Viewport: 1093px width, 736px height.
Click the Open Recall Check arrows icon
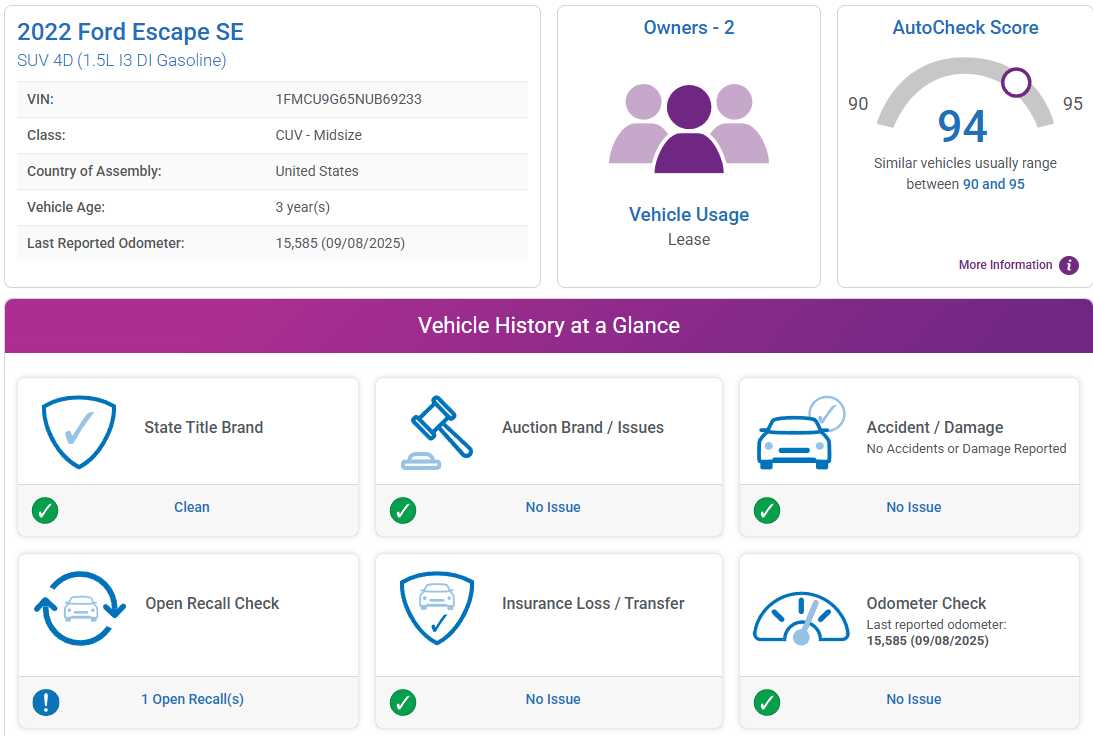pyautogui.click(x=80, y=607)
